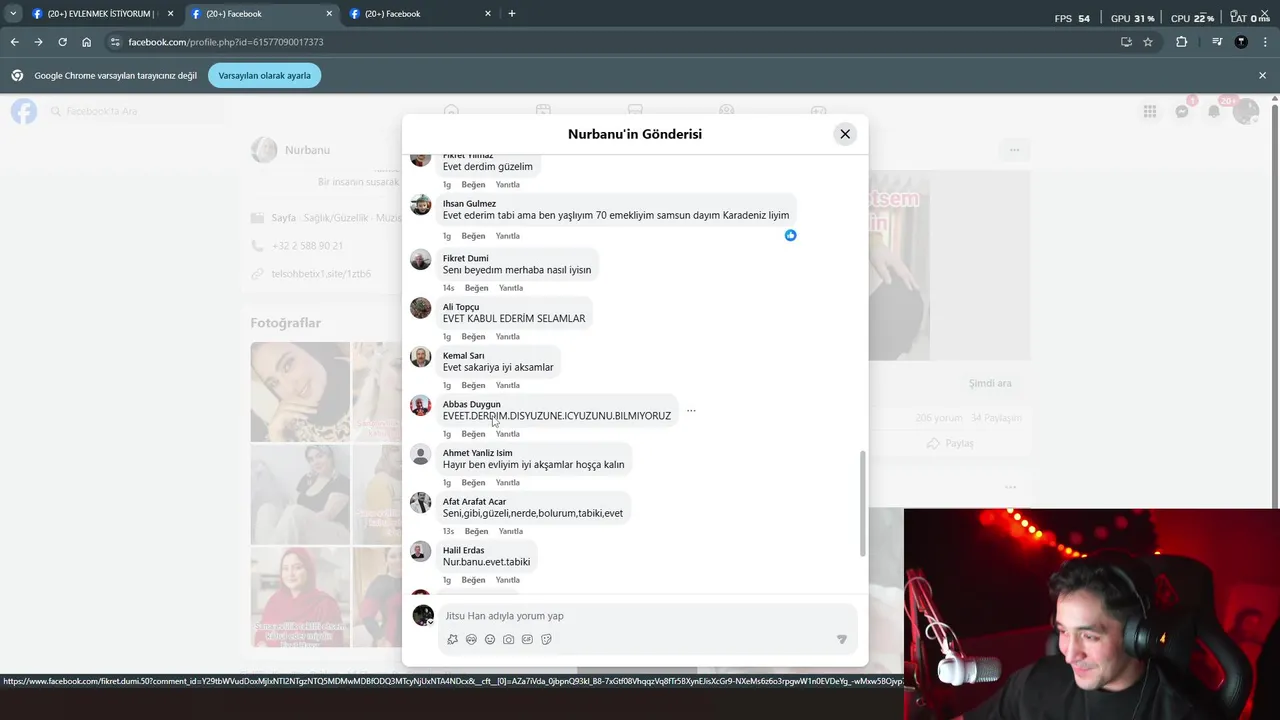Click the red-haired woman photo thumbnail
Image resolution: width=1280 pixels, height=720 pixels.
(300, 597)
